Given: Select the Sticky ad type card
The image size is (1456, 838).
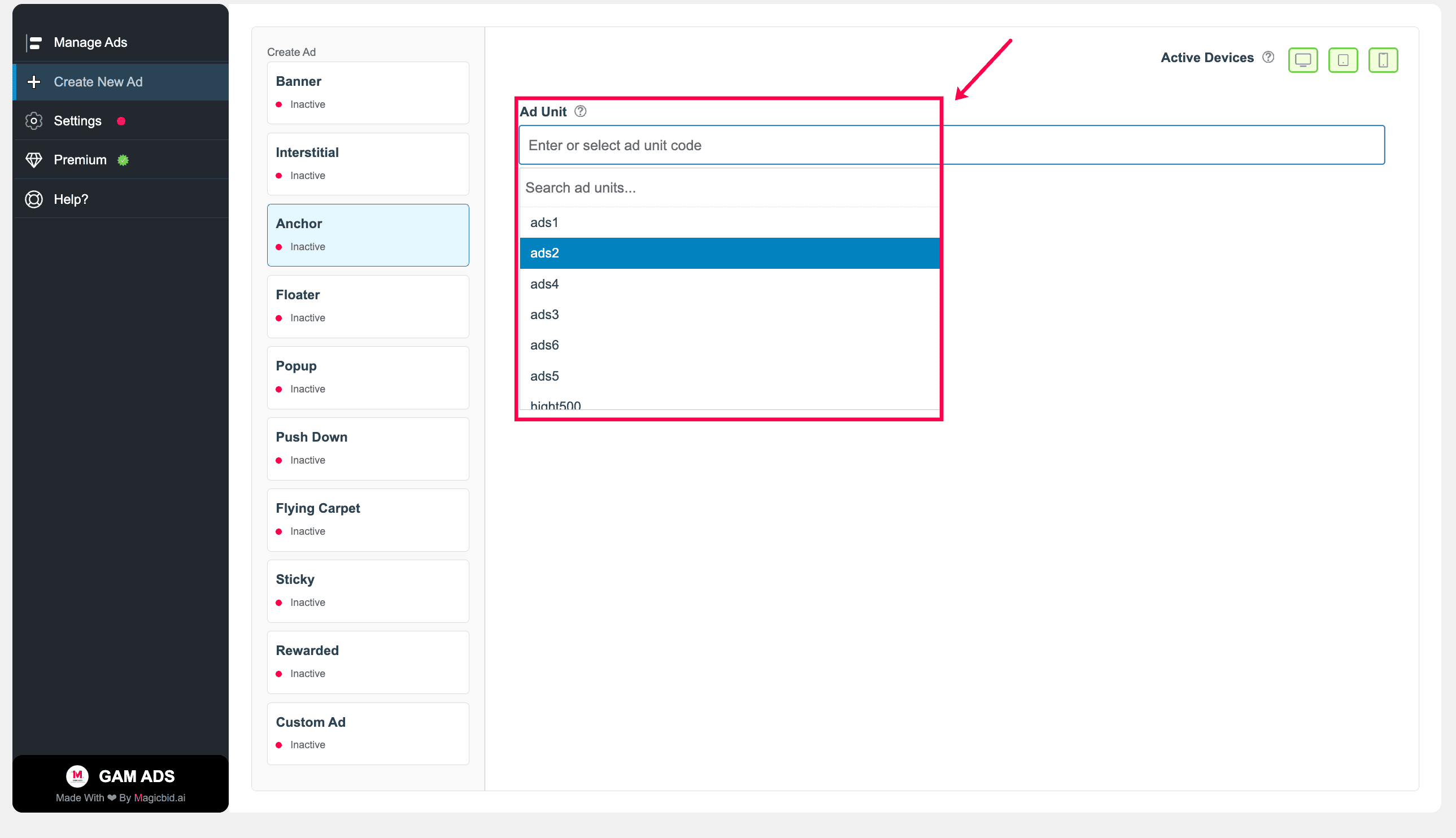Looking at the screenshot, I should click(x=368, y=591).
